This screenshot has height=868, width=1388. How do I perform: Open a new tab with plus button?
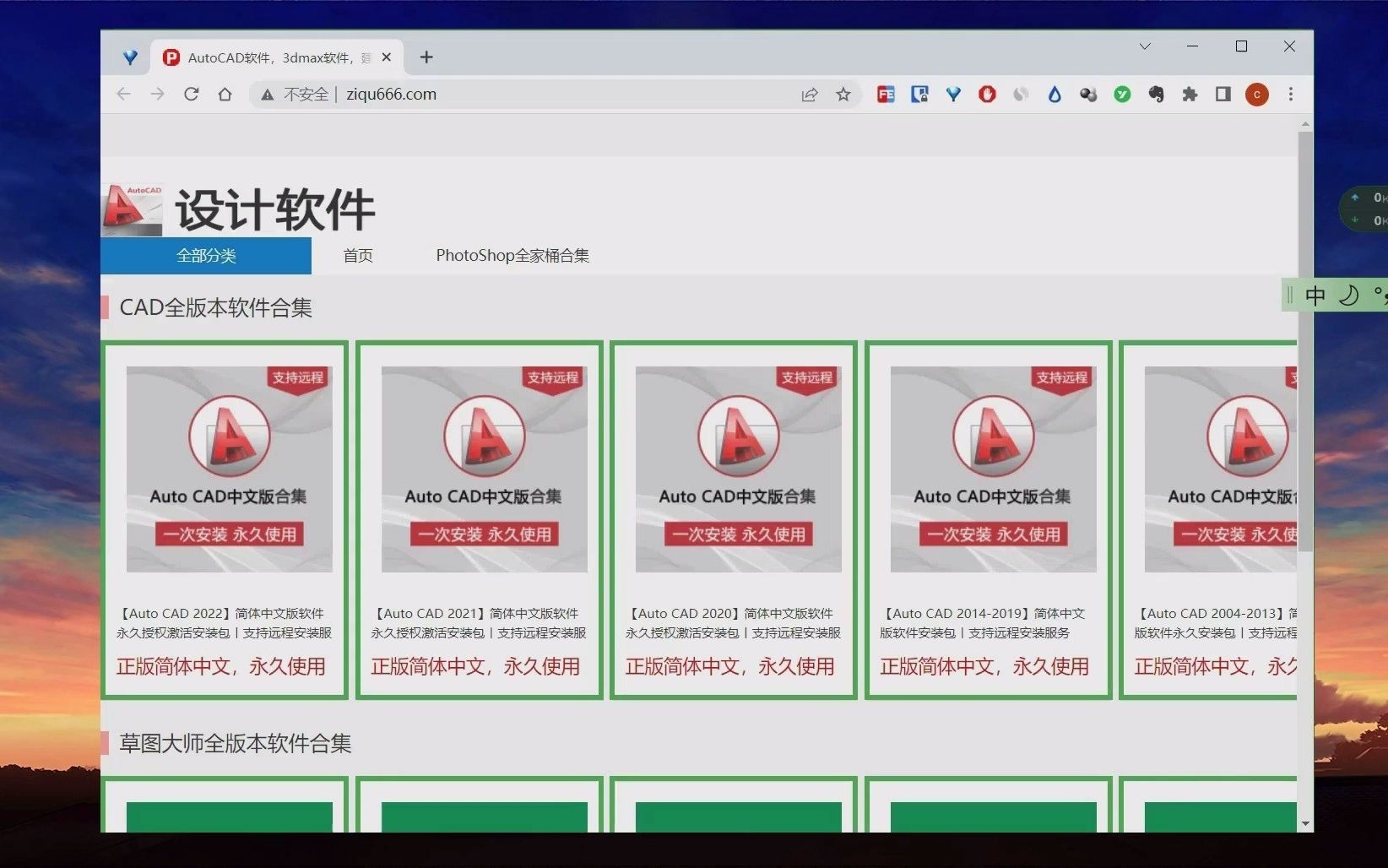[x=426, y=57]
